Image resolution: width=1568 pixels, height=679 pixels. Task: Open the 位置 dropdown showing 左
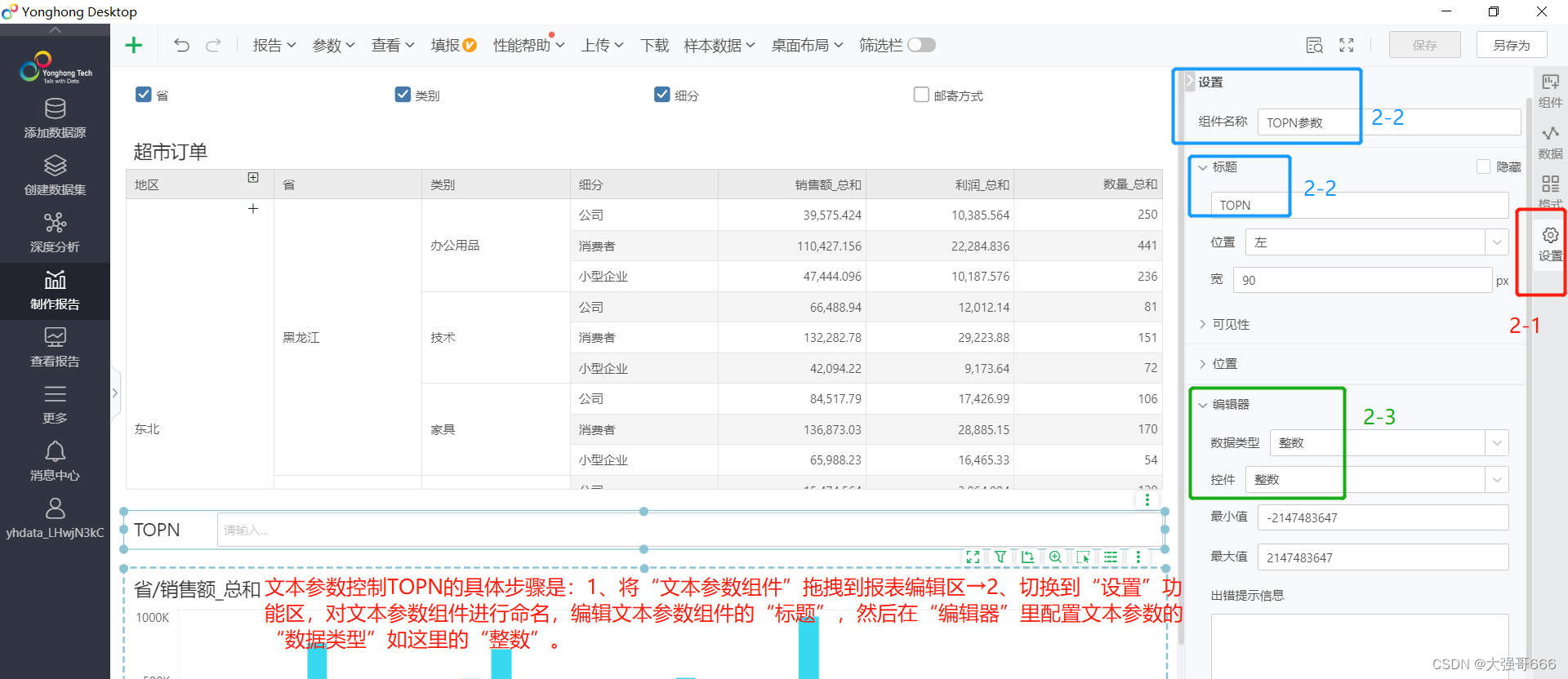click(1377, 242)
